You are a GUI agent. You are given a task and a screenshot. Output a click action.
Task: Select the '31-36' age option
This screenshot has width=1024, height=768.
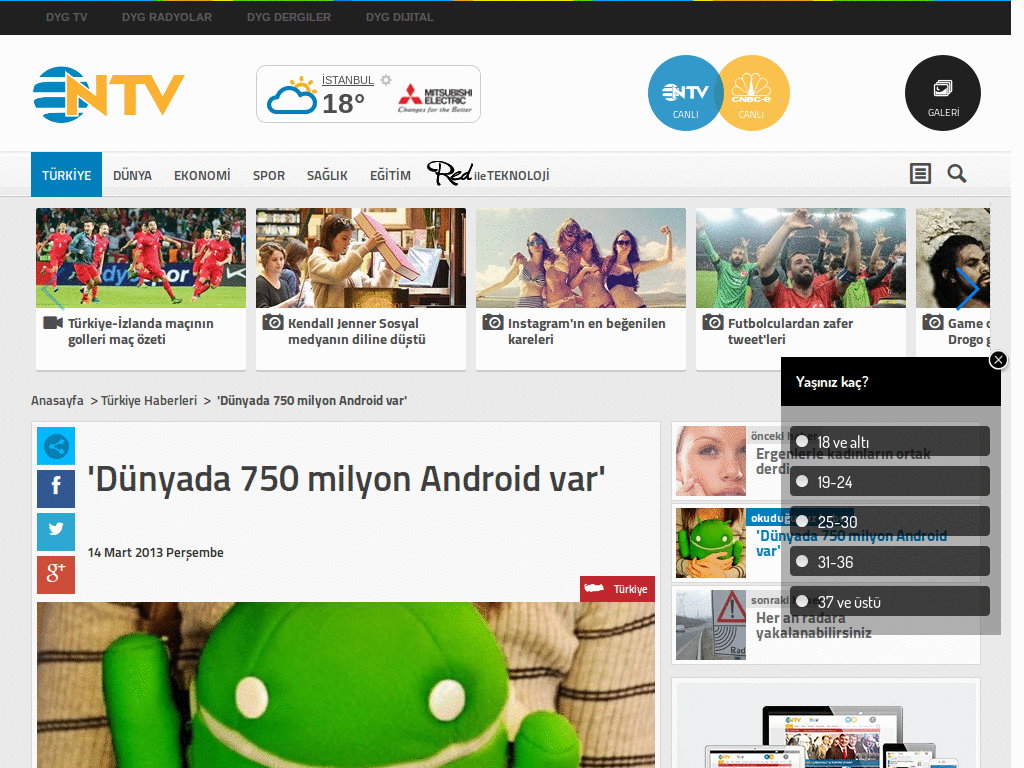coord(889,561)
